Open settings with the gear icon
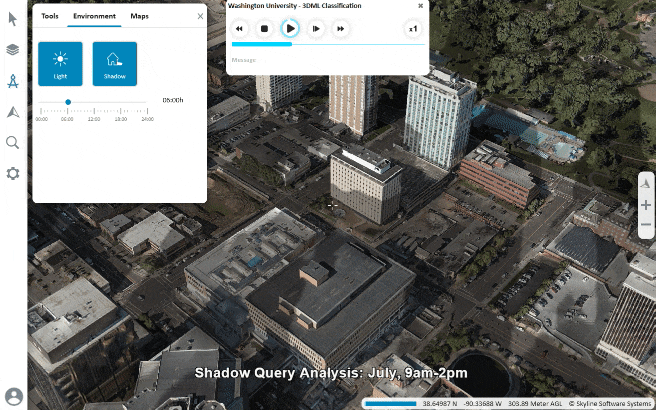Screen dimensions: 656x410 coord(13,173)
